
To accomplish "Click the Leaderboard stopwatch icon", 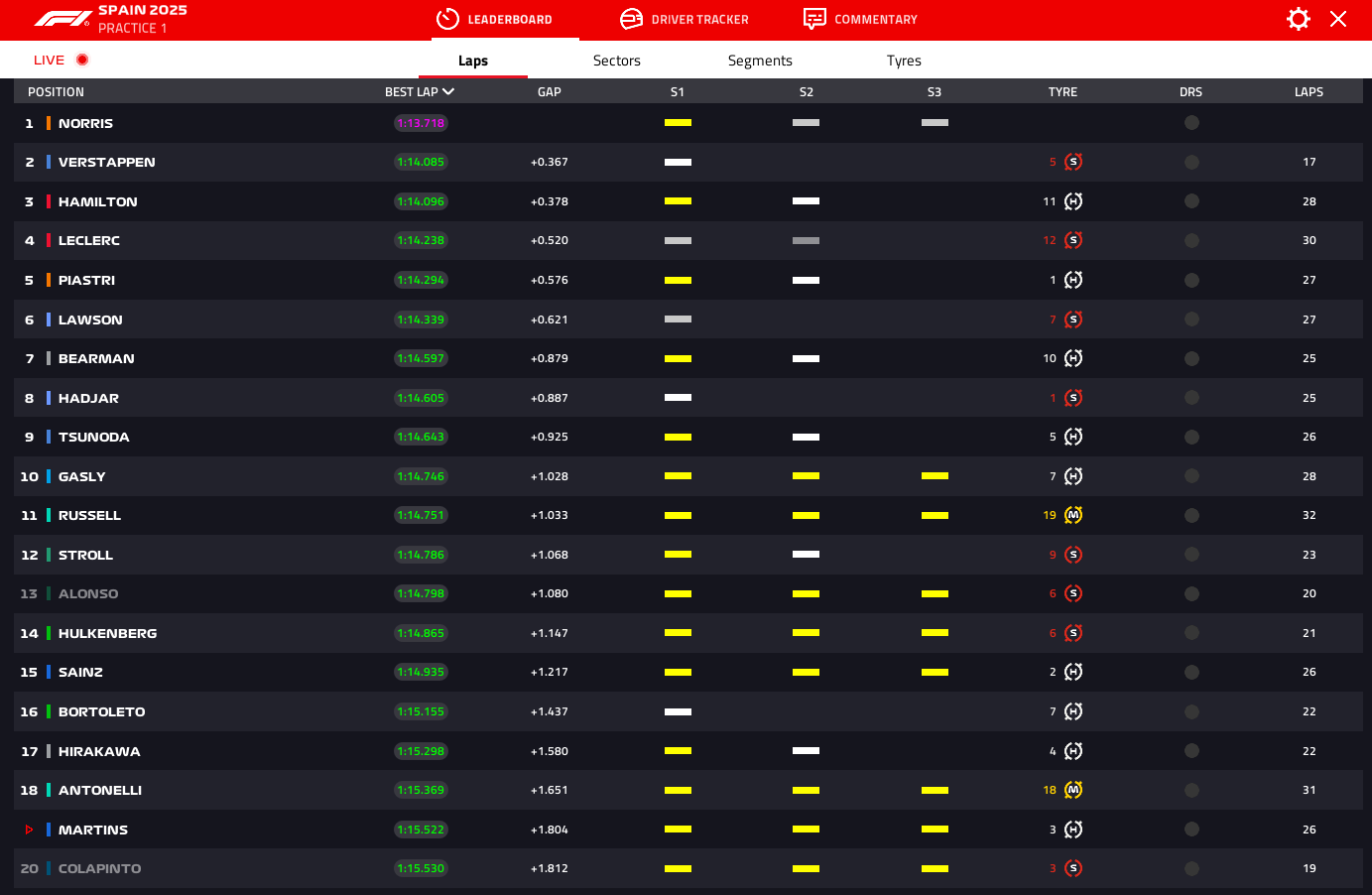I will coord(447,19).
